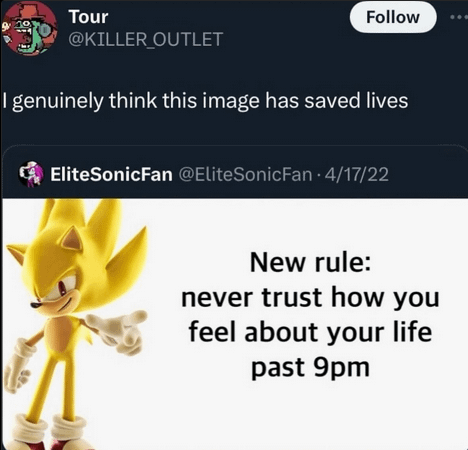The image size is (468, 450).
Task: Click the 'never trust how you' line
Action: [310, 297]
